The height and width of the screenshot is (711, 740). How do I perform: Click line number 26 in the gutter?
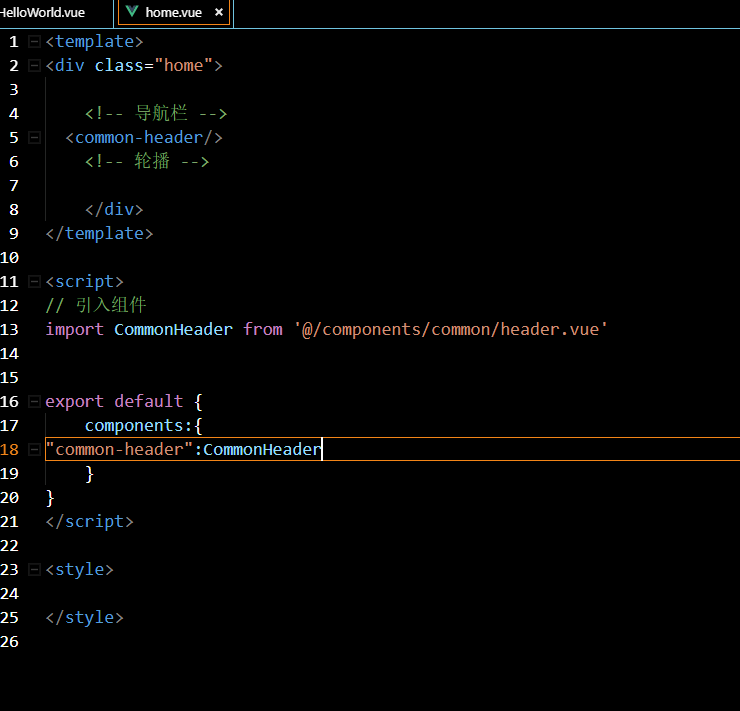point(9,642)
